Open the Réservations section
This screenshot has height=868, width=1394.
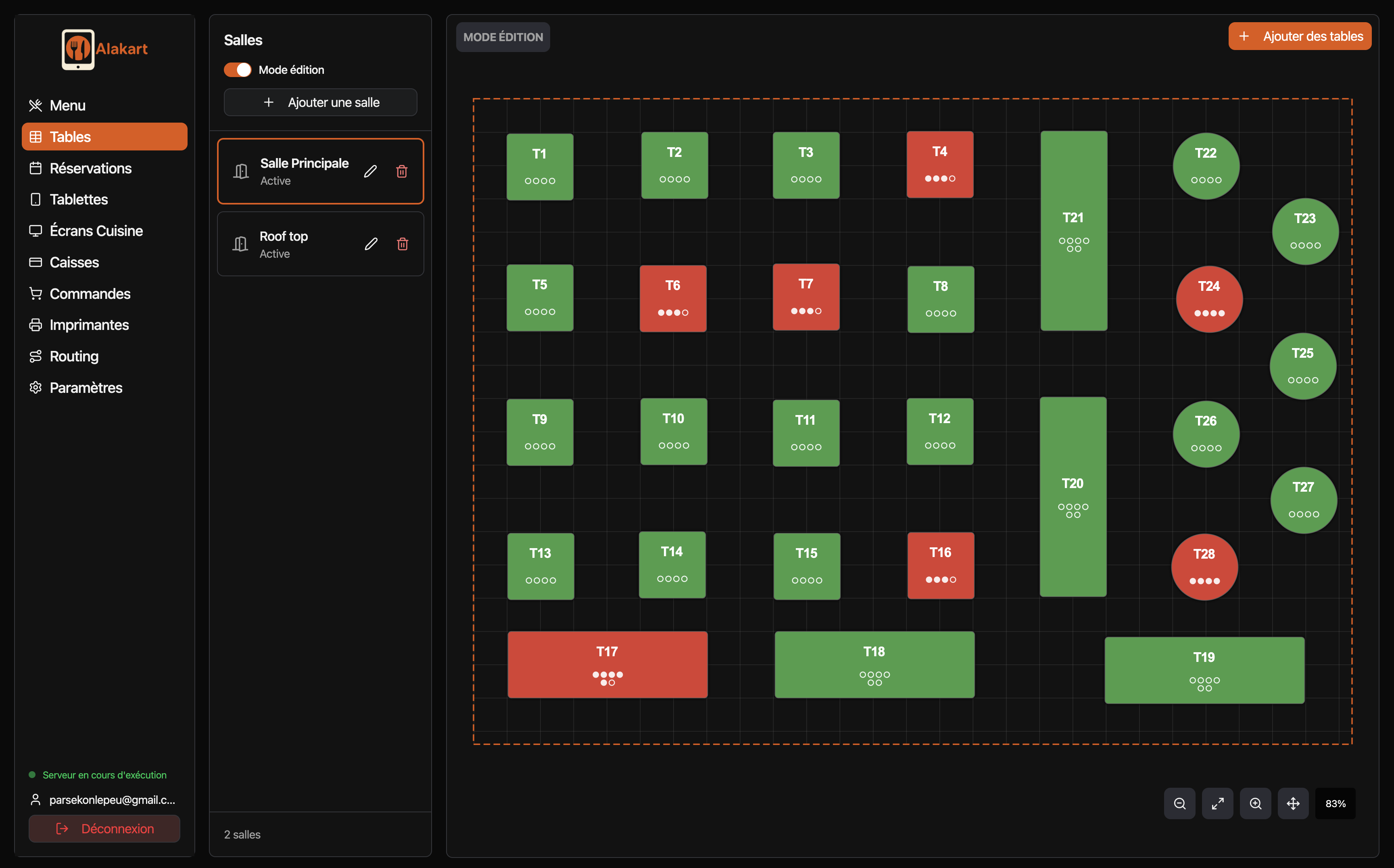90,168
